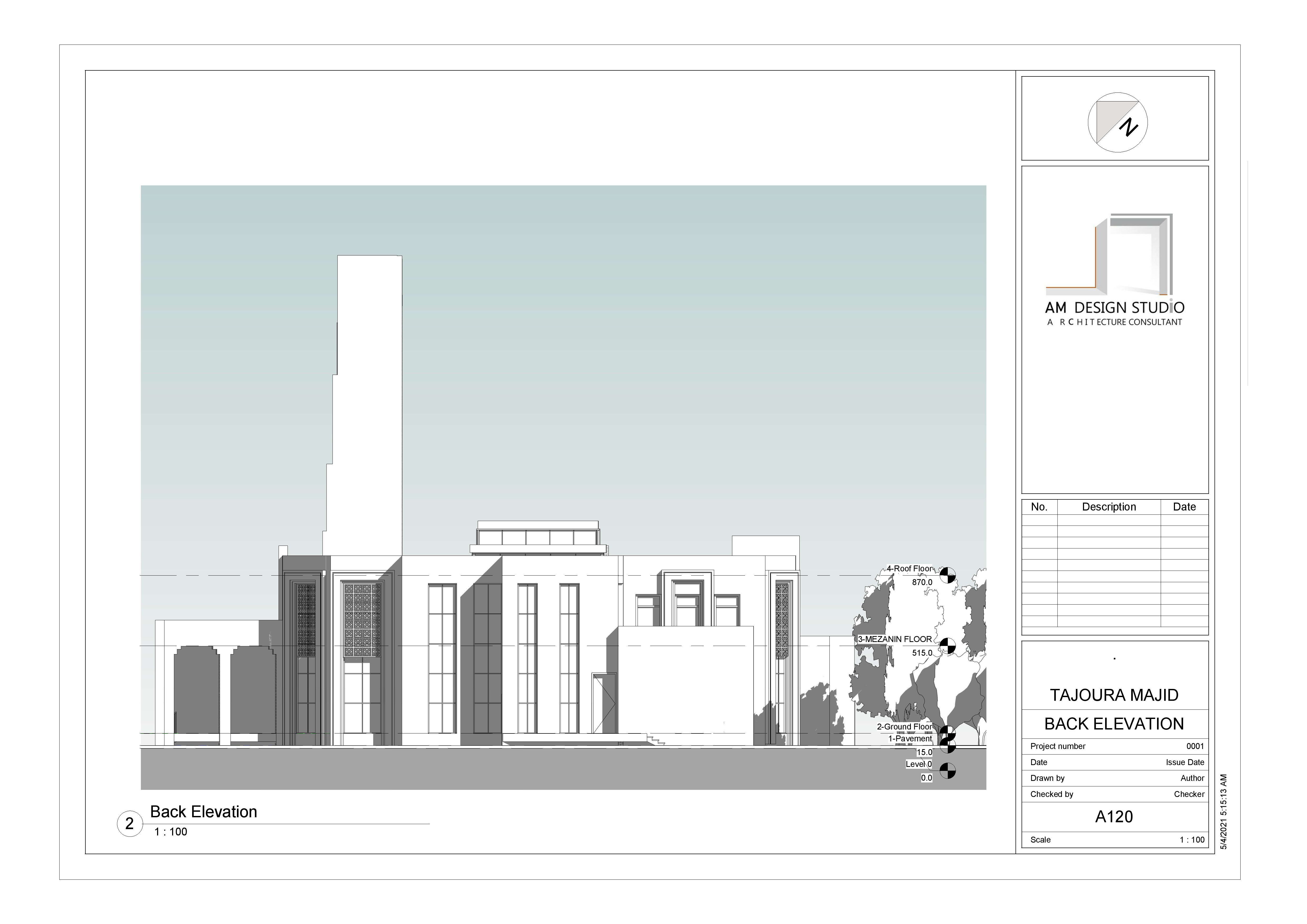
Task: Select the Back Elevation view title
Action: [x=203, y=812]
